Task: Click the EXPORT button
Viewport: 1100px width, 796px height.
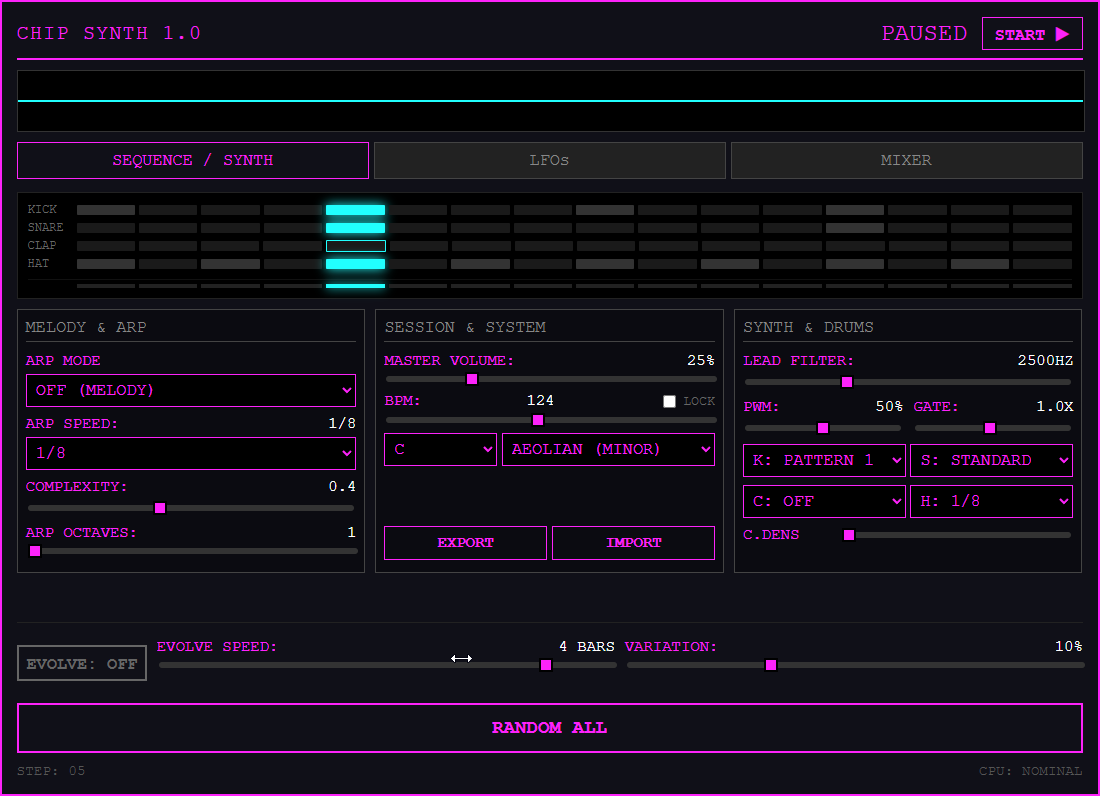Action: pyautogui.click(x=465, y=543)
